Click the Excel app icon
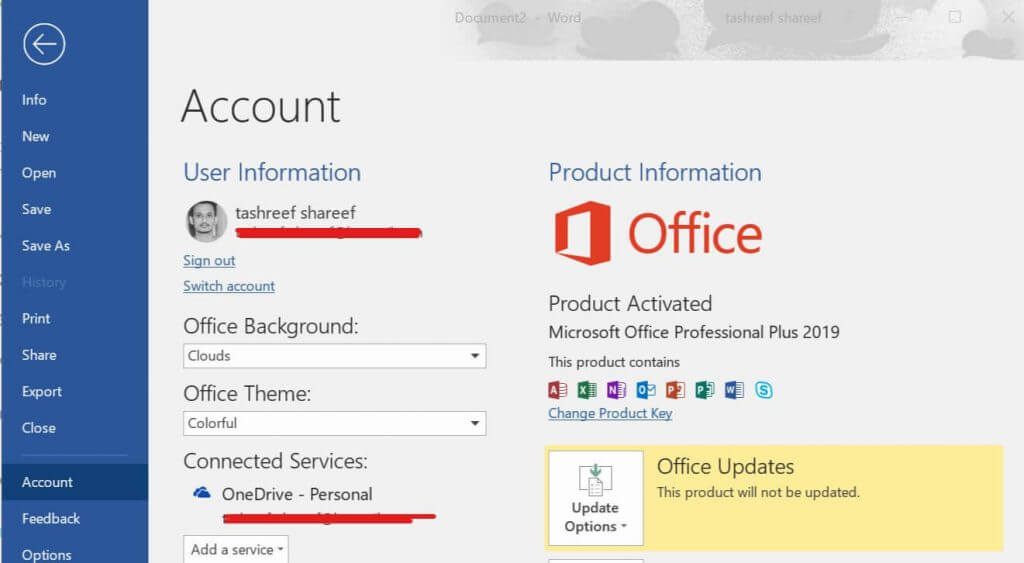1024x563 pixels. coord(586,390)
